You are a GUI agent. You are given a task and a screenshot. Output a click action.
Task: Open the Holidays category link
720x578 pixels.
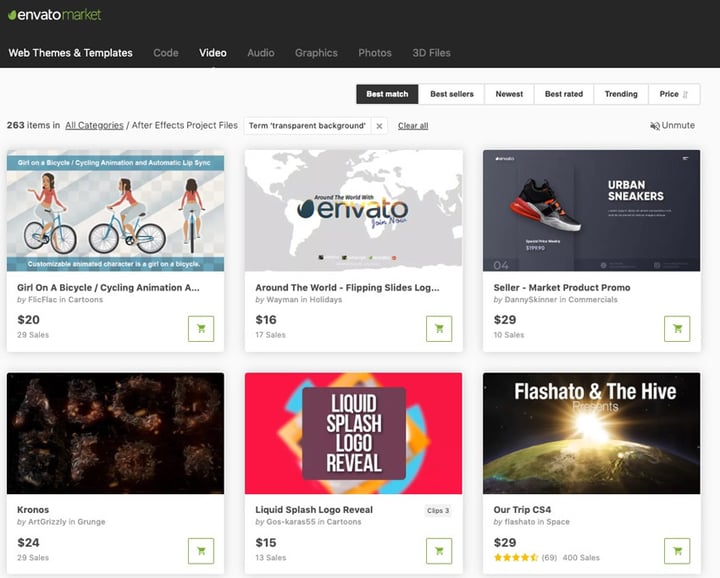pos(326,300)
